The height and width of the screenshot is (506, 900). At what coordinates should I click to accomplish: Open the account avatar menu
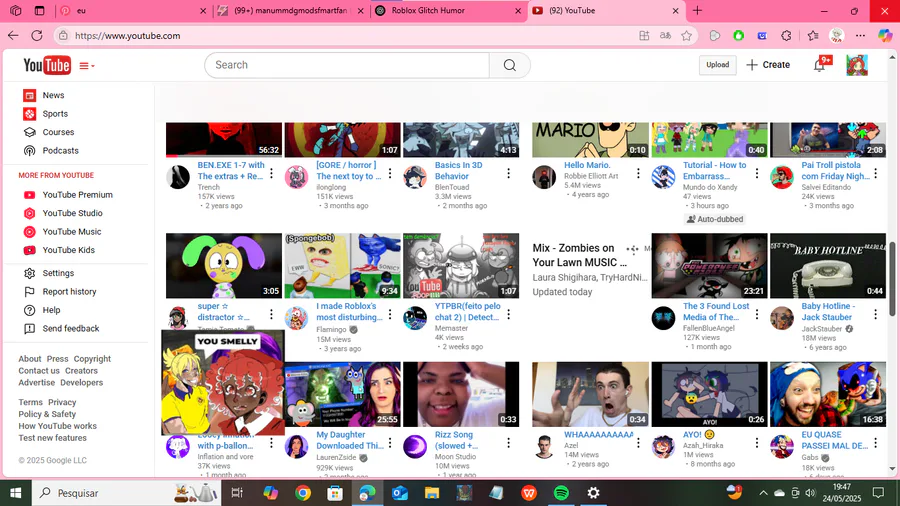(857, 65)
